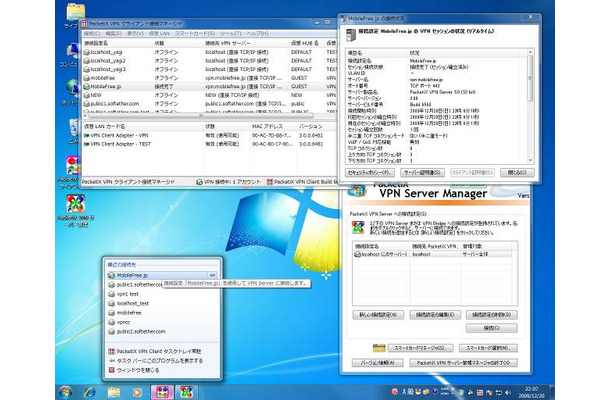Open smart card manager button in Server Manager
The width and height of the screenshot is (610, 400).
click(x=421, y=348)
